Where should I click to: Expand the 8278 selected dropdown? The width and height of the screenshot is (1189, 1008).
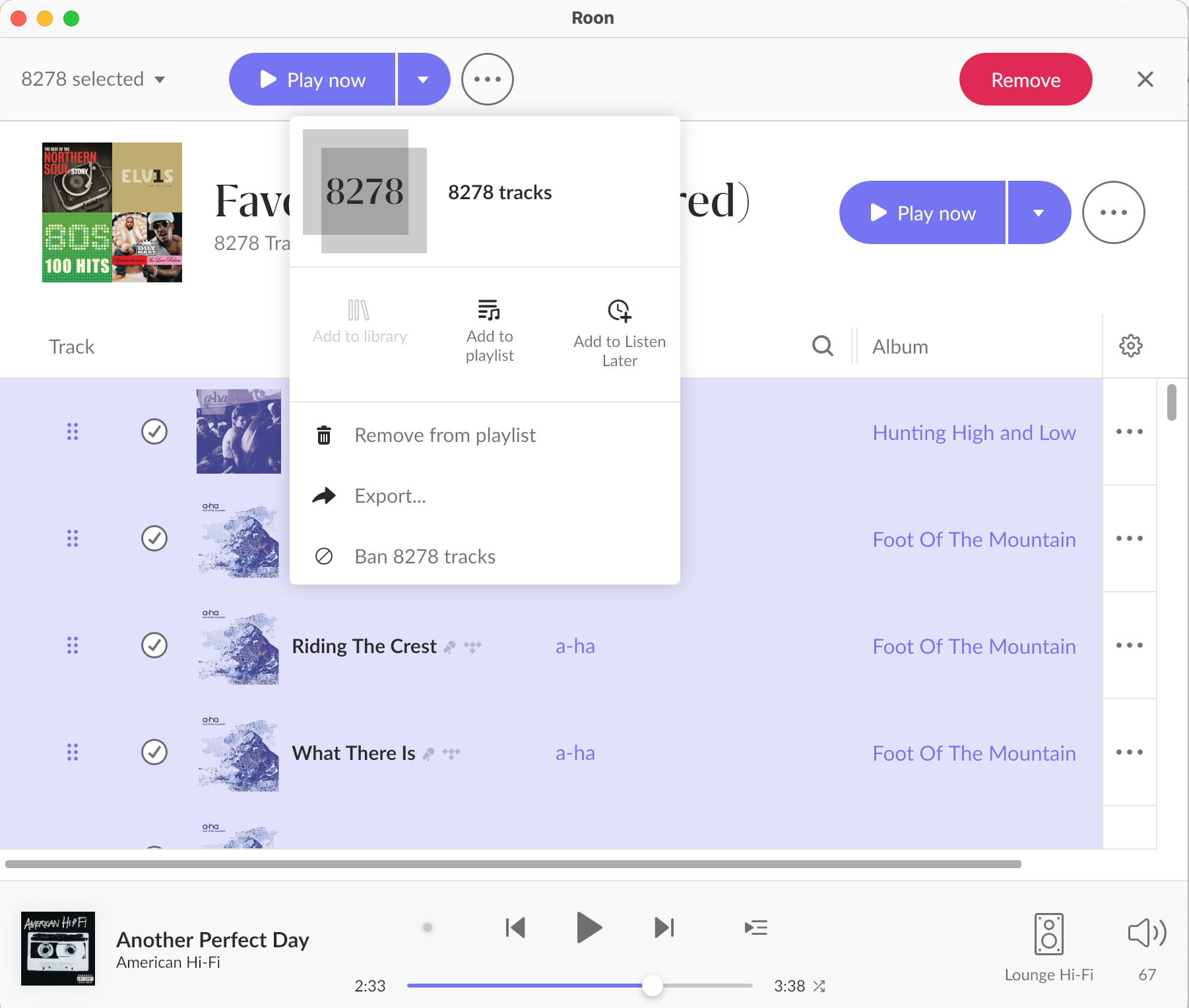click(93, 79)
